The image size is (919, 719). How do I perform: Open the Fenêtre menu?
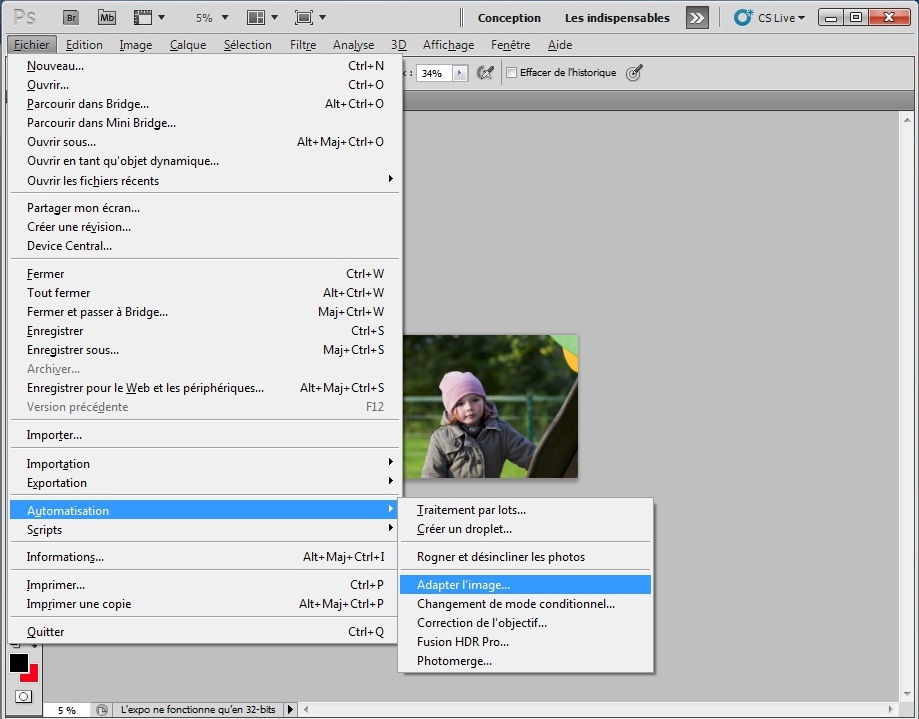(x=510, y=45)
